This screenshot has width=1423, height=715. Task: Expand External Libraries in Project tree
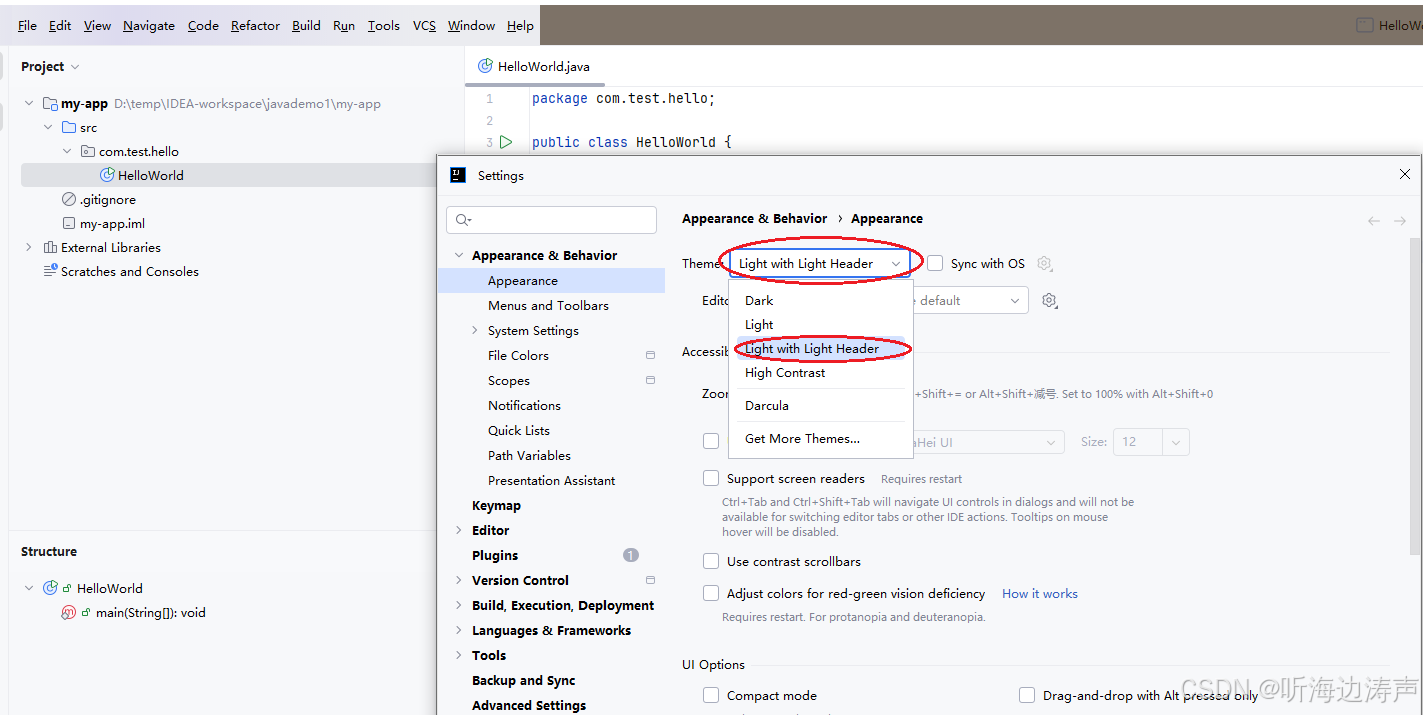pos(28,247)
